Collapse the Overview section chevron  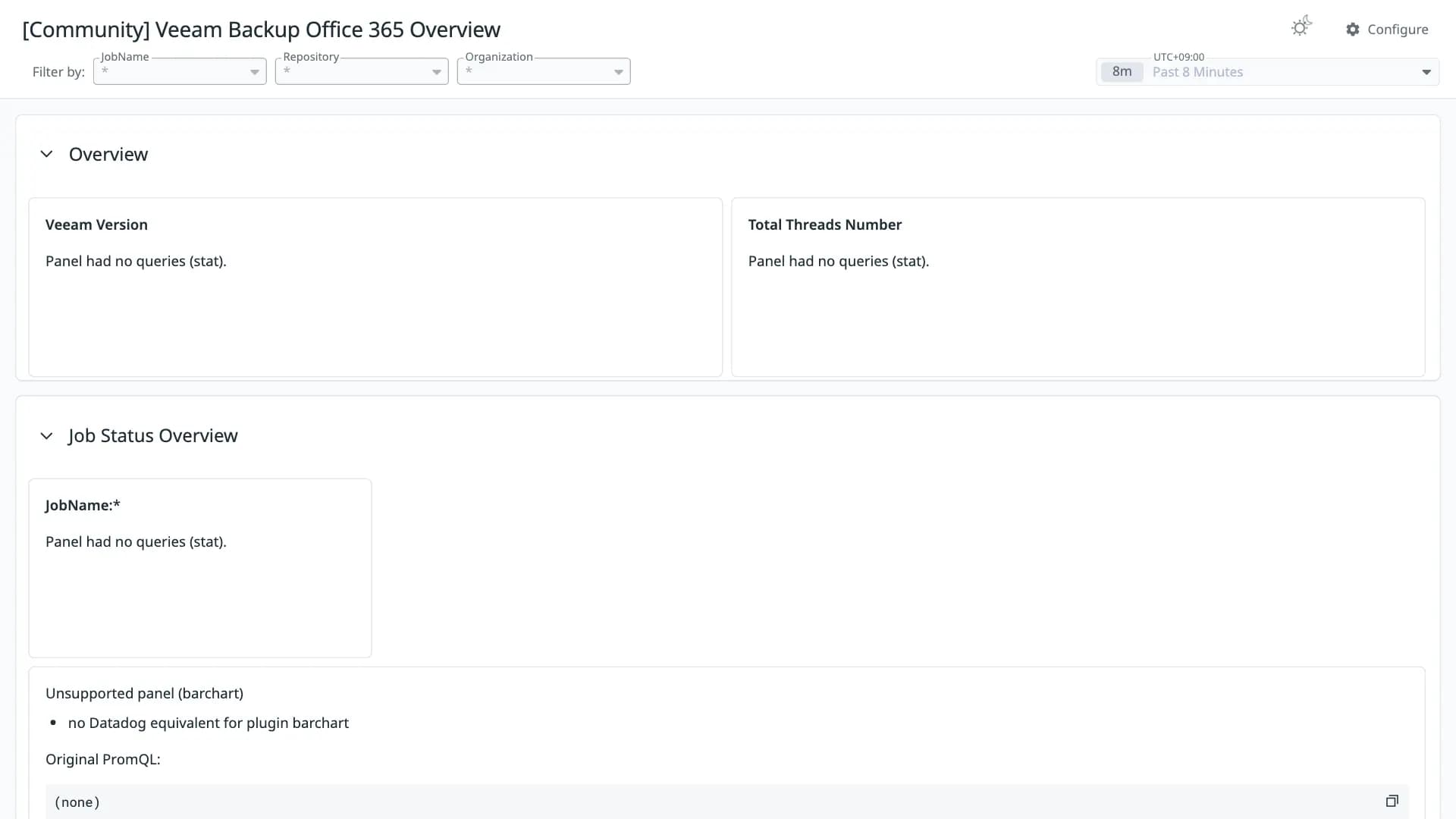tap(46, 154)
